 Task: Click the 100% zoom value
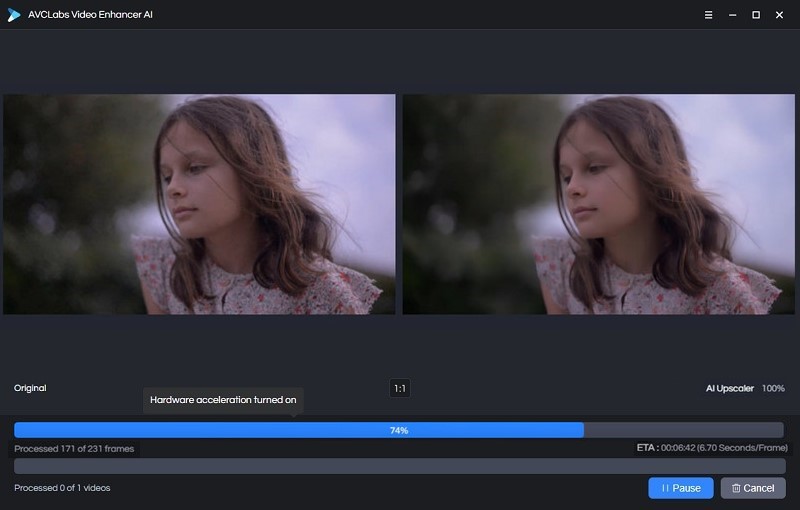(773, 389)
